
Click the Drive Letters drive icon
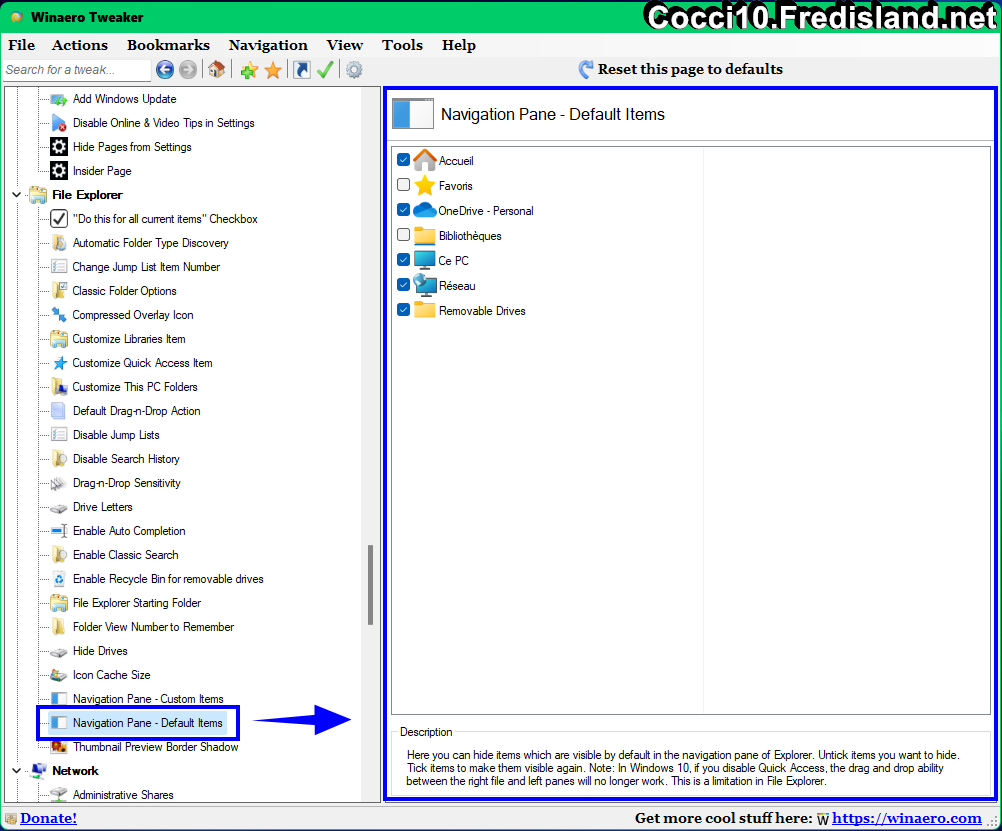coord(59,508)
